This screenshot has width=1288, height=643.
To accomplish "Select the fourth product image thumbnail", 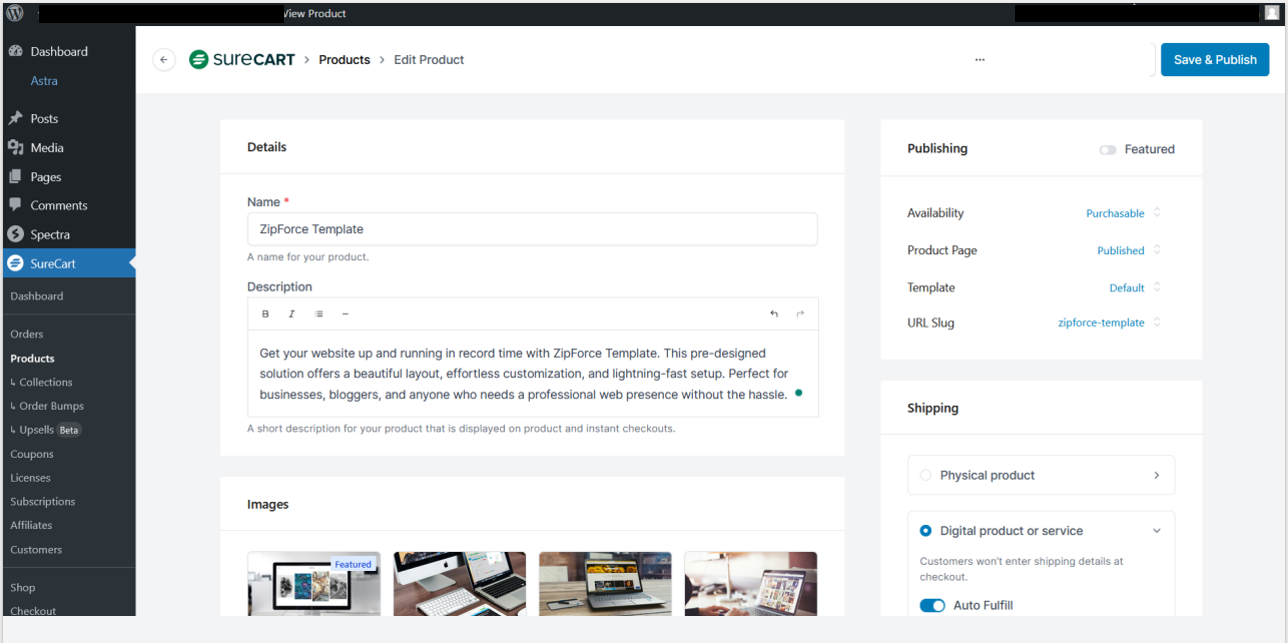I will [751, 584].
